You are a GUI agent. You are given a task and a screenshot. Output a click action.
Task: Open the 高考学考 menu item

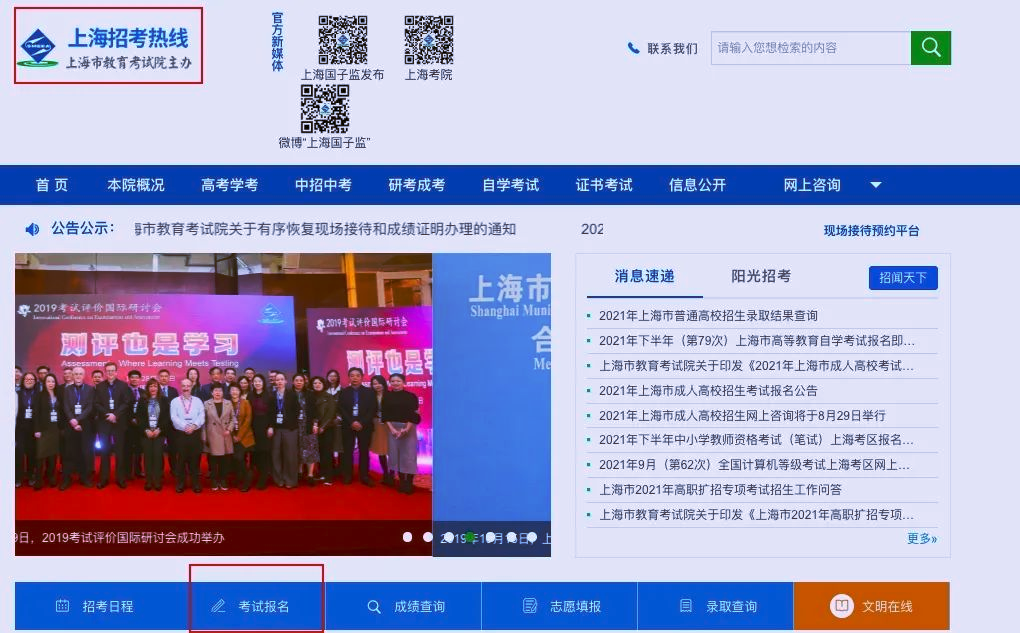pyautogui.click(x=229, y=185)
